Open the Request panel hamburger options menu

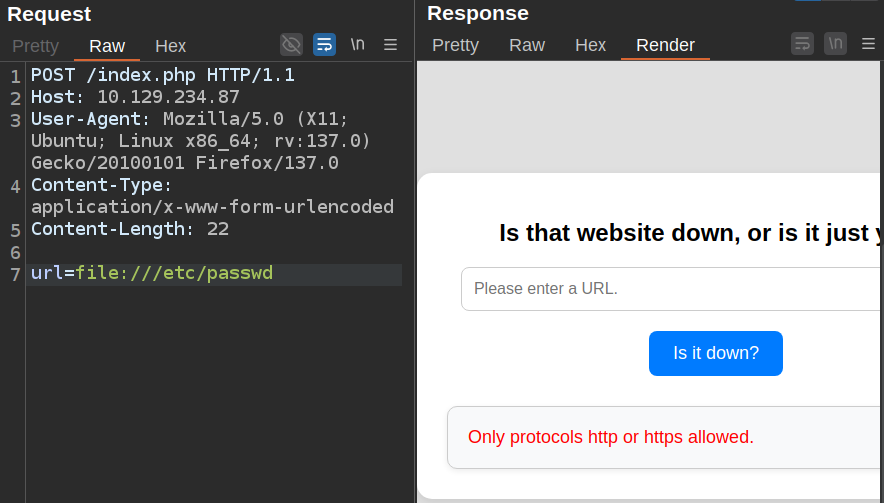[390, 44]
